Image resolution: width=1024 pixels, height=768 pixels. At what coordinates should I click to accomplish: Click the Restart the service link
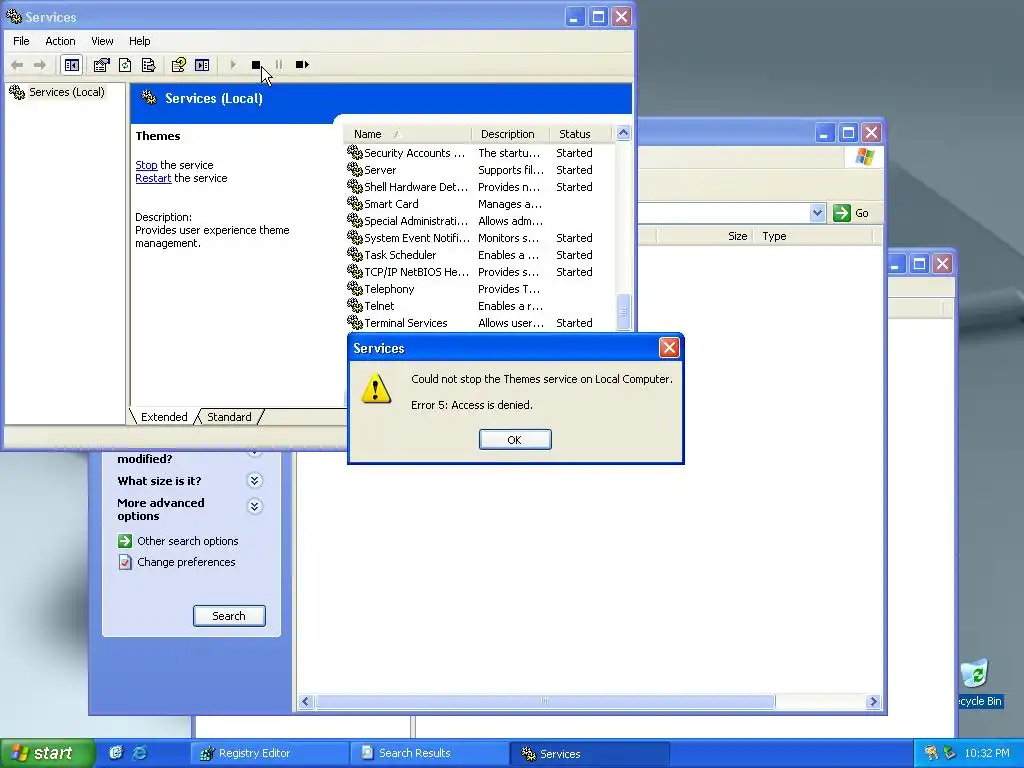pyautogui.click(x=153, y=178)
